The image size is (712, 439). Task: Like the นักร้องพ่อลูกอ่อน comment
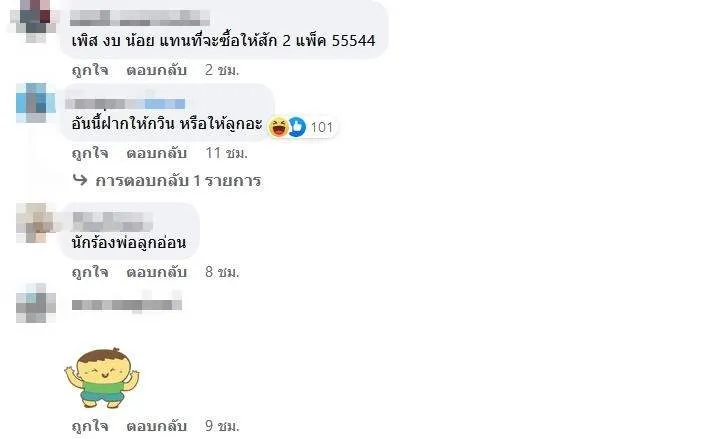click(90, 272)
